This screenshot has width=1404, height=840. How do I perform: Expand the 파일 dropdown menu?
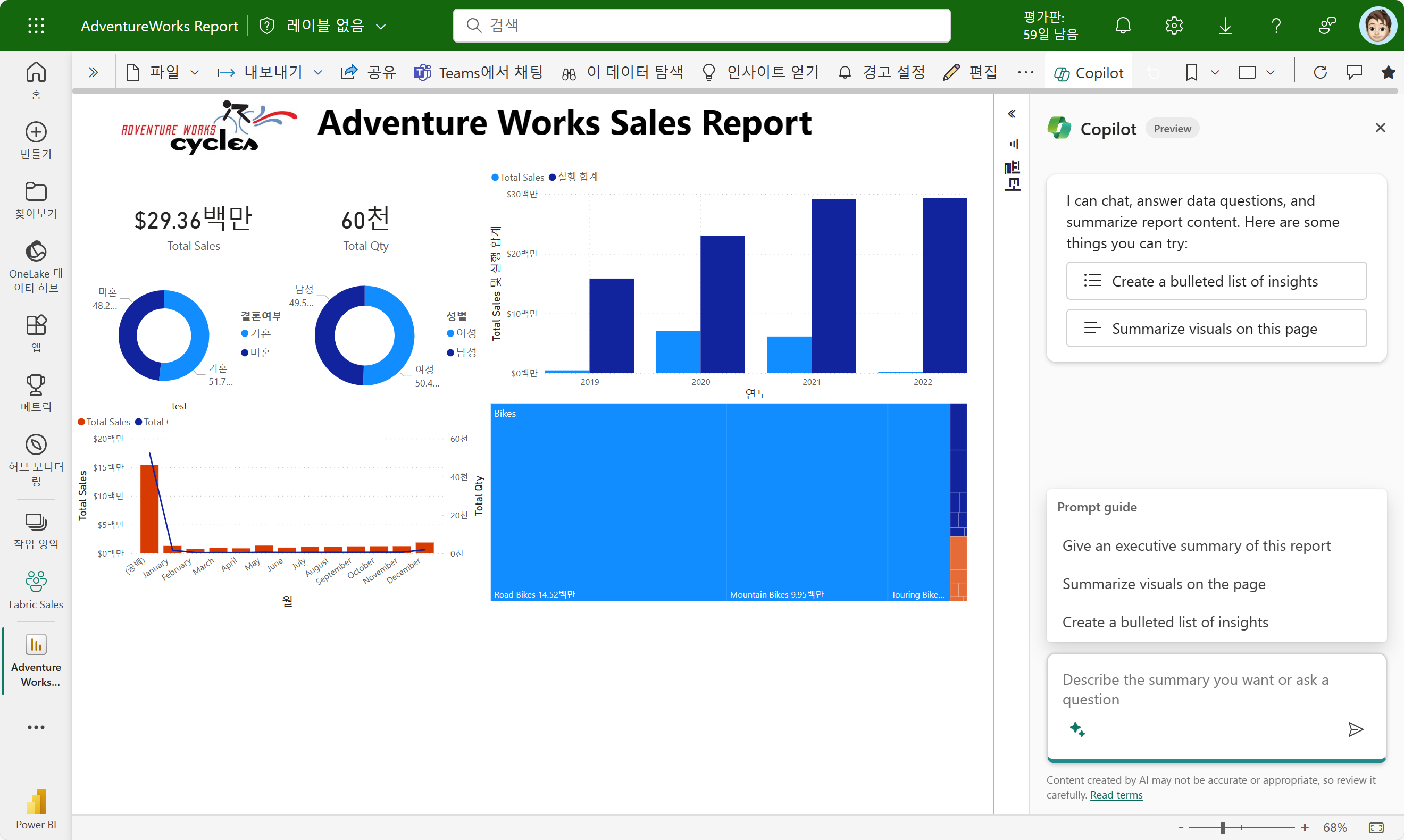pyautogui.click(x=163, y=72)
